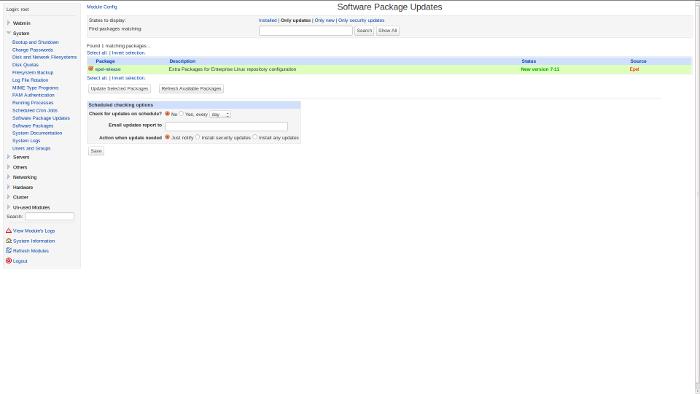The height and width of the screenshot is (394, 700).
Task: Click the Module Config link
Action: tap(102, 7)
